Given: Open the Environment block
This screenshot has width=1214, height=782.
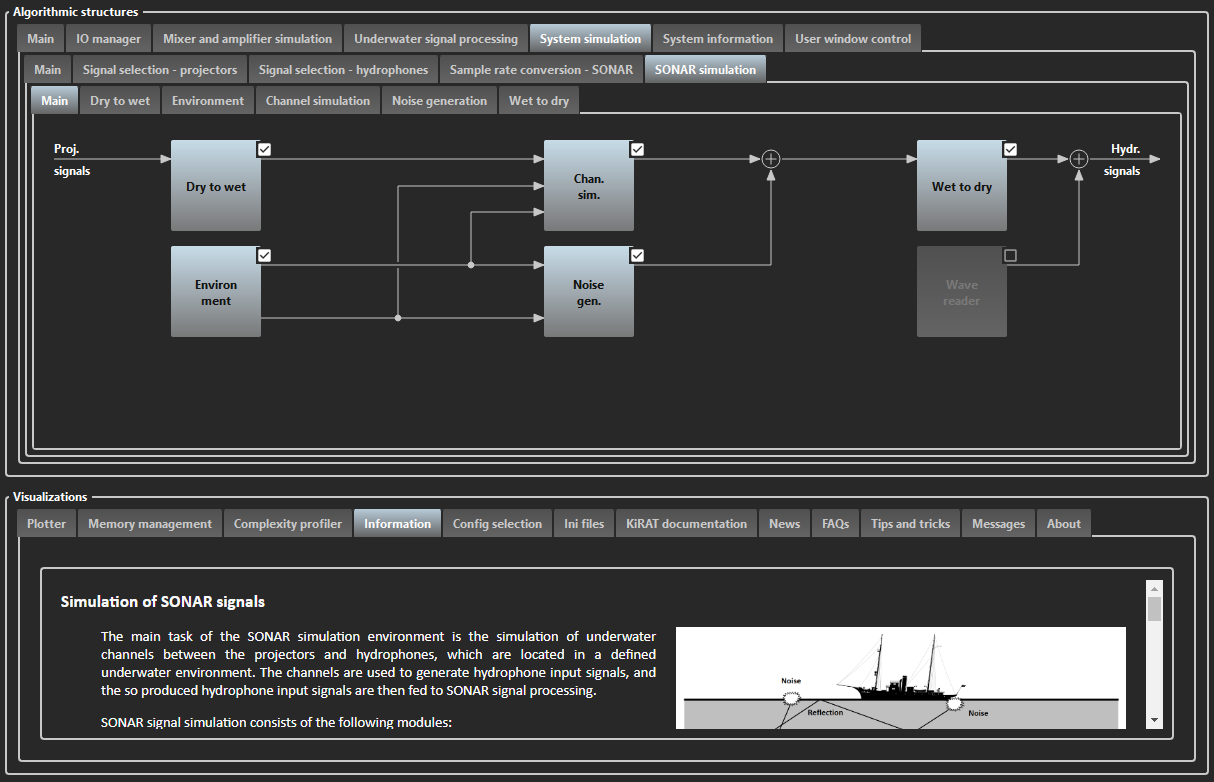Looking at the screenshot, I should (216, 292).
